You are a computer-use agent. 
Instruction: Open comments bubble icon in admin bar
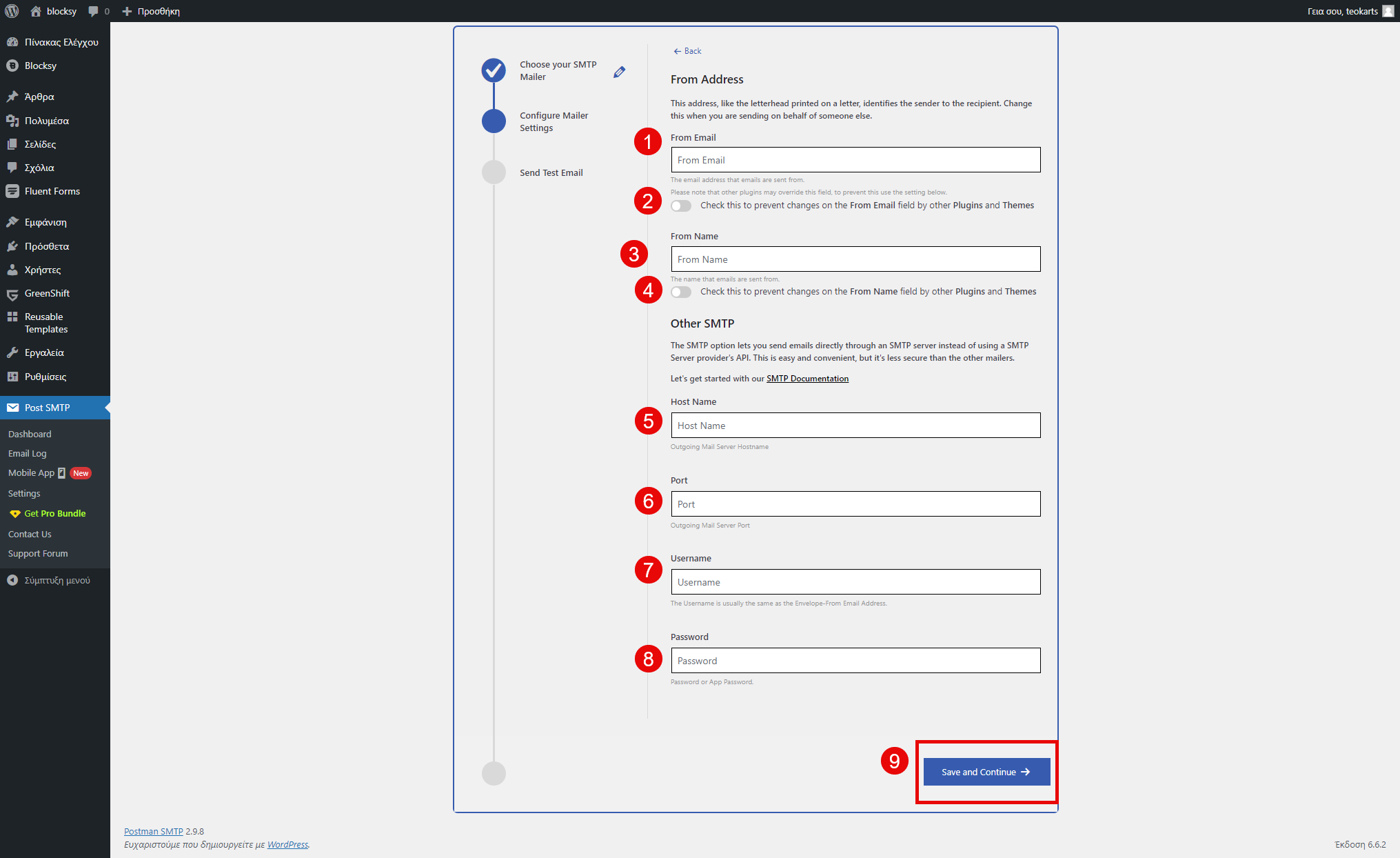[x=94, y=12]
